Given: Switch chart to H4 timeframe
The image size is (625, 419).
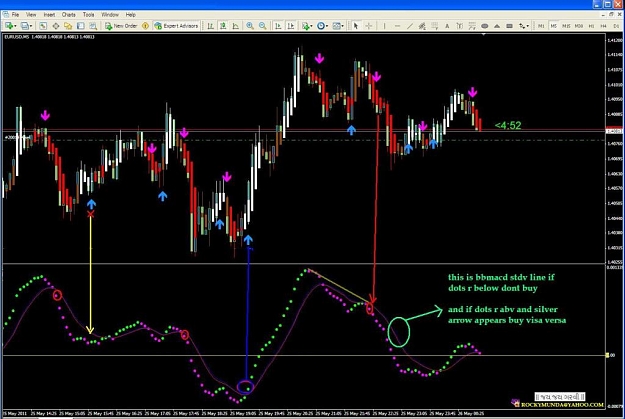Looking at the screenshot, I should coord(603,26).
